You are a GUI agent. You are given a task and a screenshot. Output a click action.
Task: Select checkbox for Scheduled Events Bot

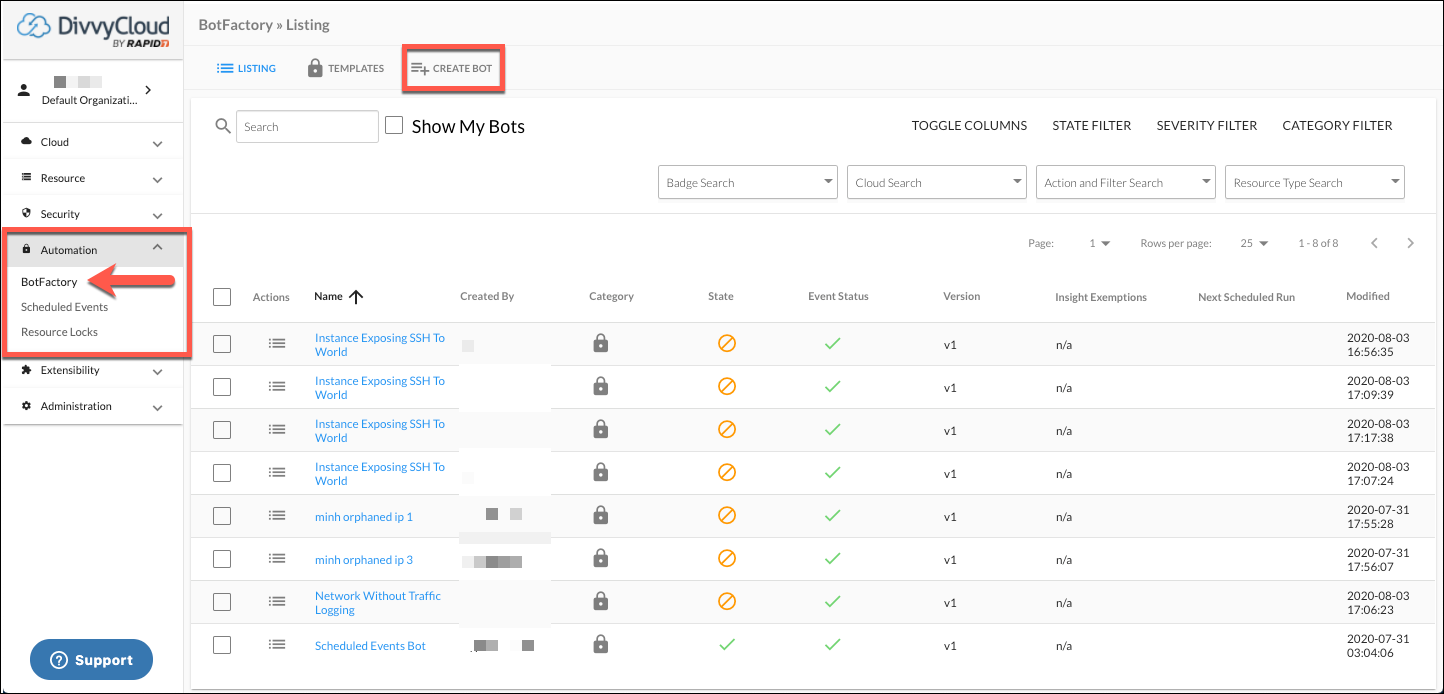click(222, 644)
